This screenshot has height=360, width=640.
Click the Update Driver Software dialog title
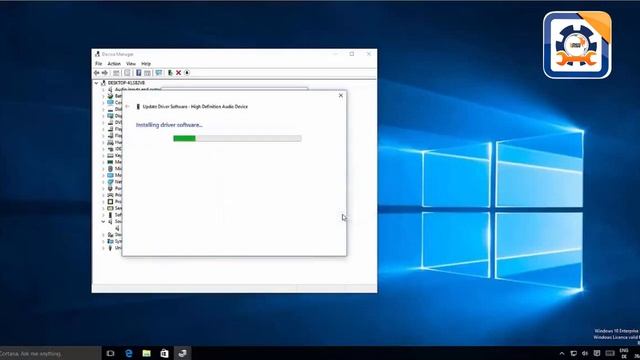click(195, 107)
